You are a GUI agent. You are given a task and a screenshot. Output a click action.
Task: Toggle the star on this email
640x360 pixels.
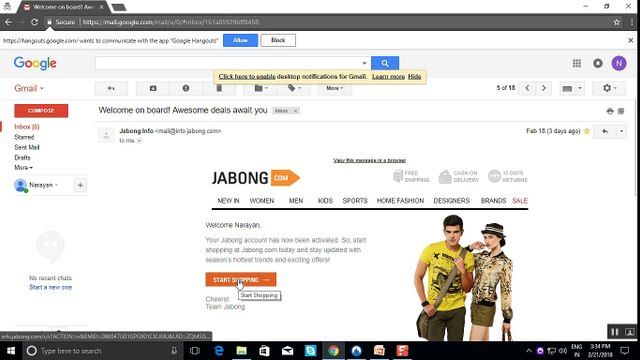coord(587,131)
